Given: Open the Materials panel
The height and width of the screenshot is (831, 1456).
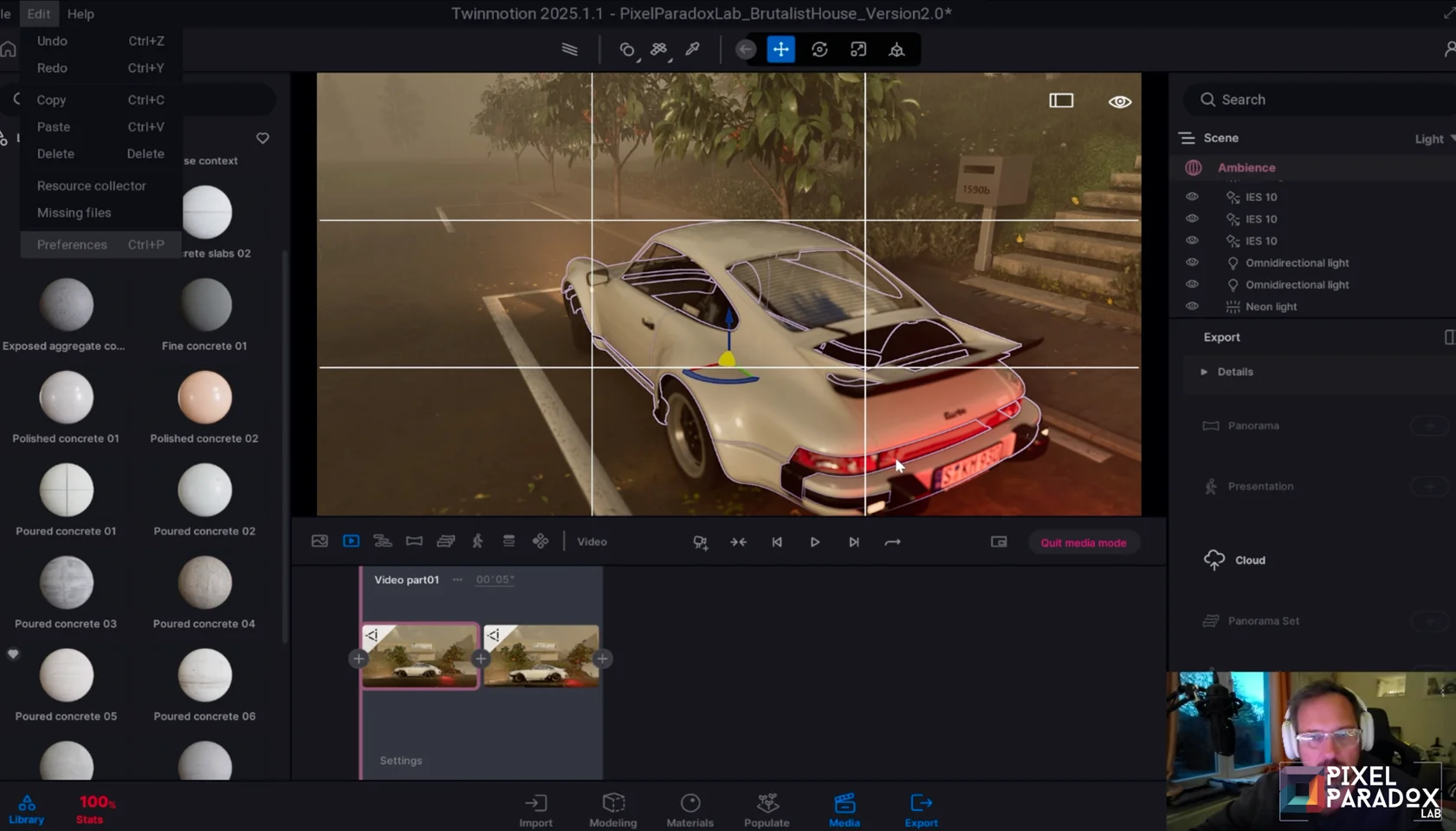Looking at the screenshot, I should tap(689, 810).
